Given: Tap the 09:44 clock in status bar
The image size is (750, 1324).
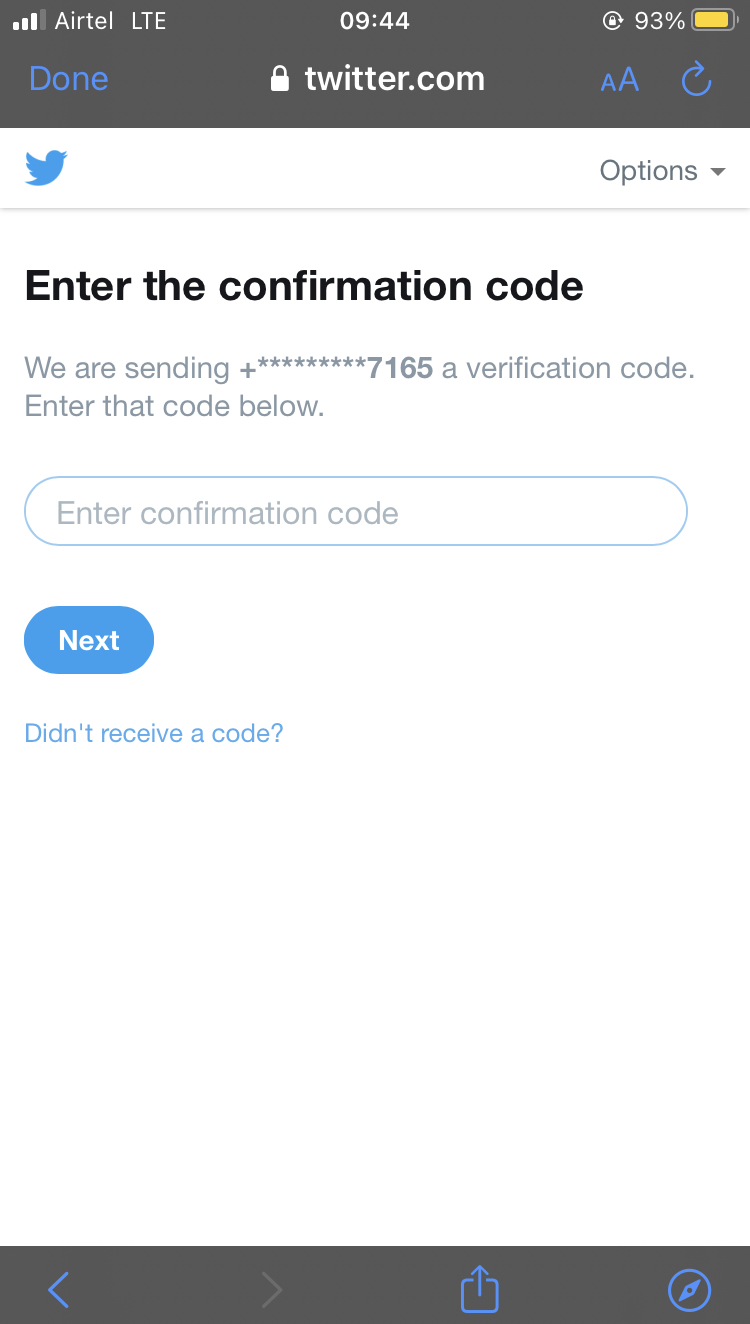Looking at the screenshot, I should pos(374,20).
